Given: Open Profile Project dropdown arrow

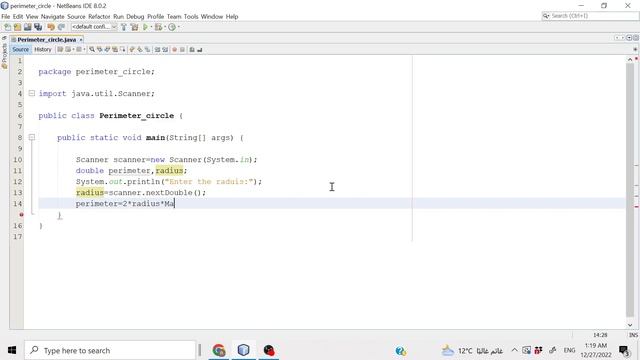Looking at the screenshot, I should click(x=179, y=27).
